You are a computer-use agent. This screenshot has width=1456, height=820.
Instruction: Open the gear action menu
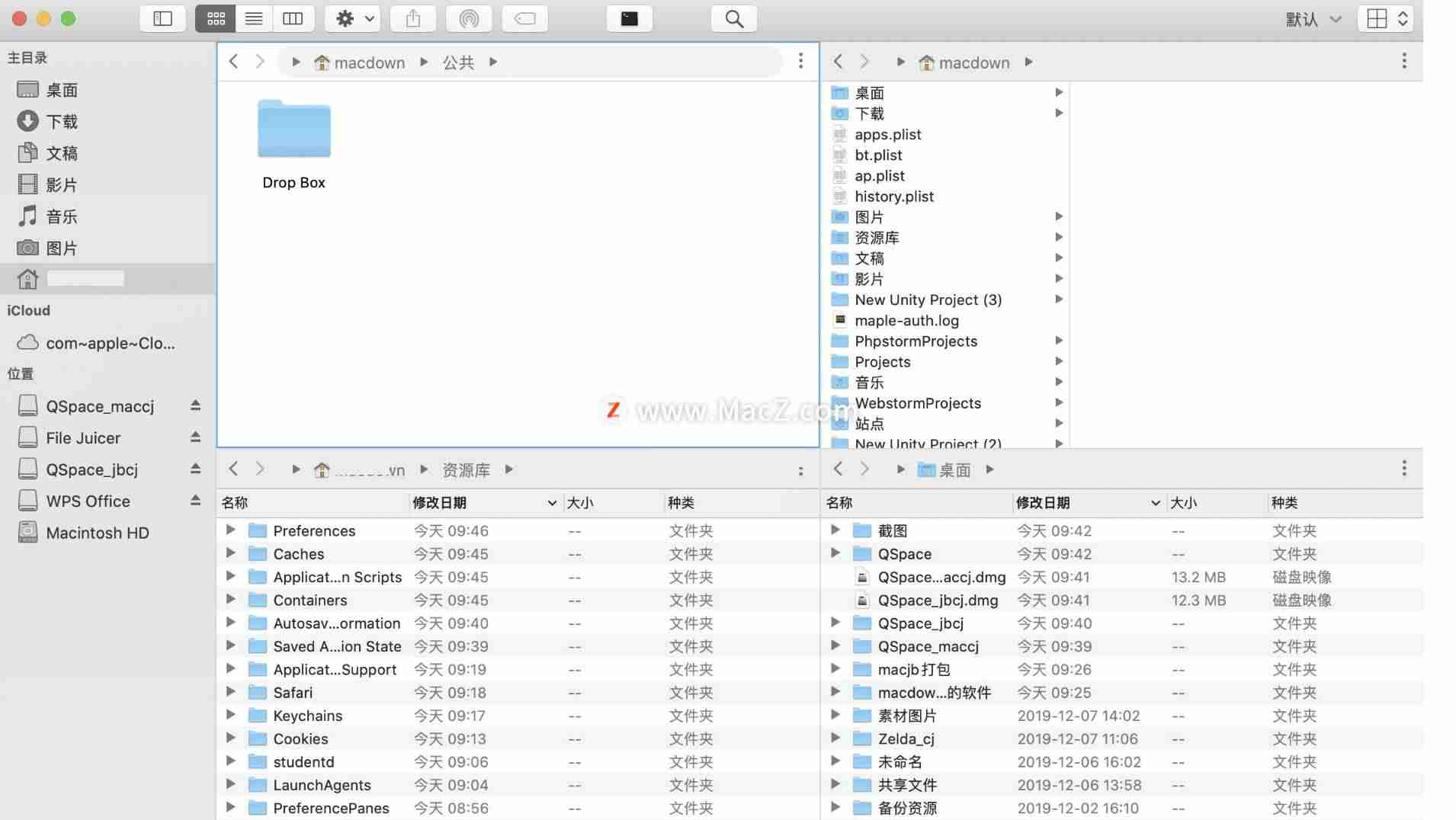pyautogui.click(x=353, y=18)
